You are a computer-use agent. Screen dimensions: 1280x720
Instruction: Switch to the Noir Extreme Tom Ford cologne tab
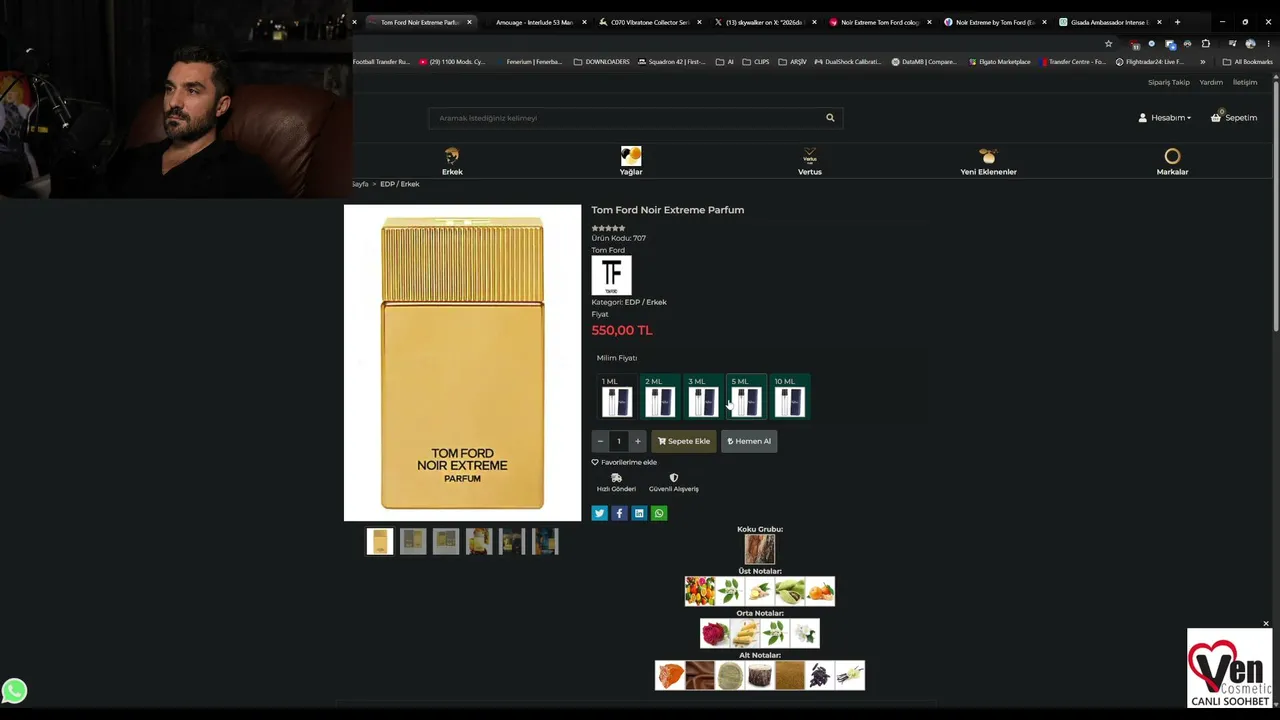880,22
